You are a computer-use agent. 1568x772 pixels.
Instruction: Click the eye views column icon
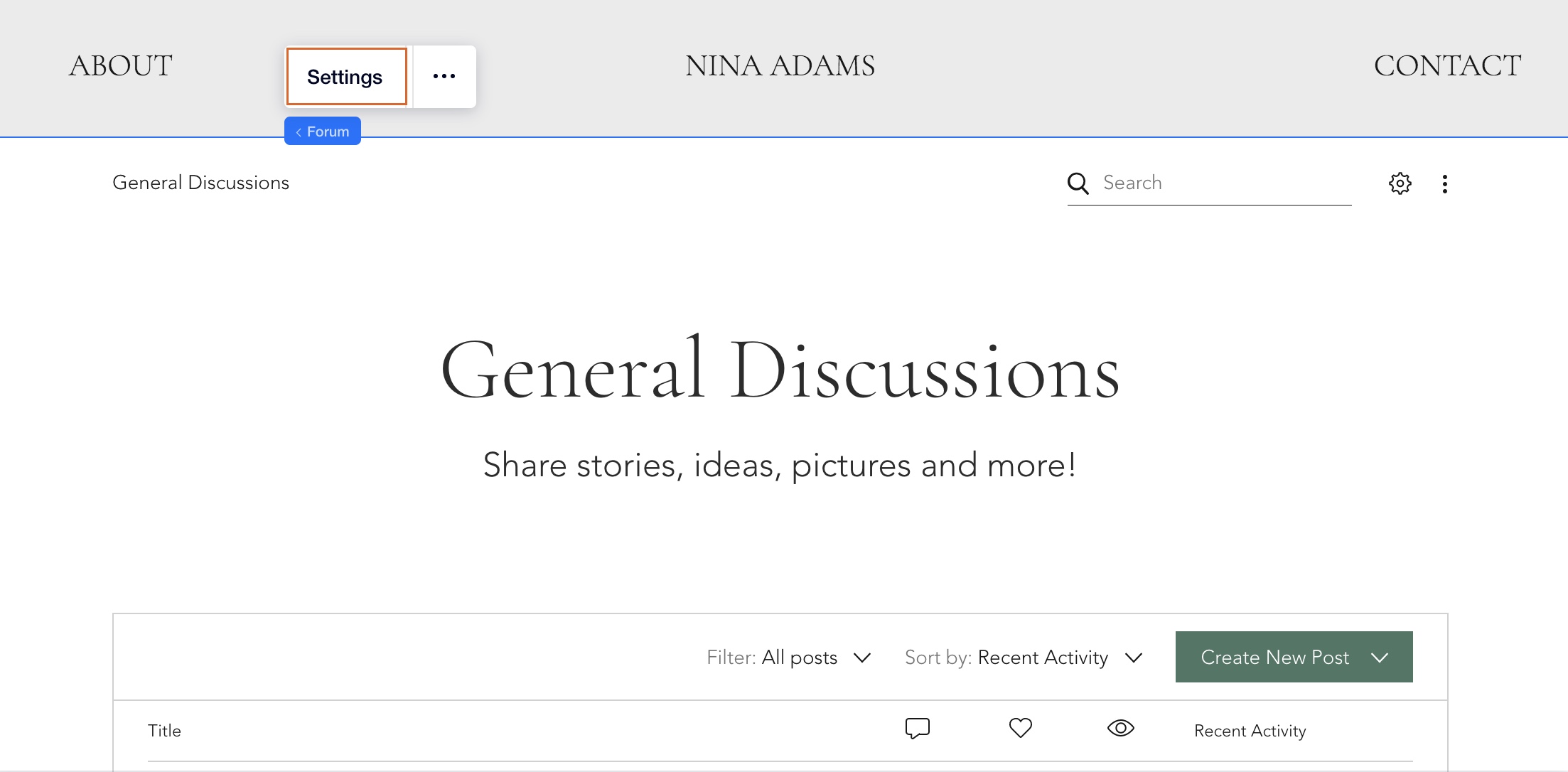click(x=1121, y=728)
